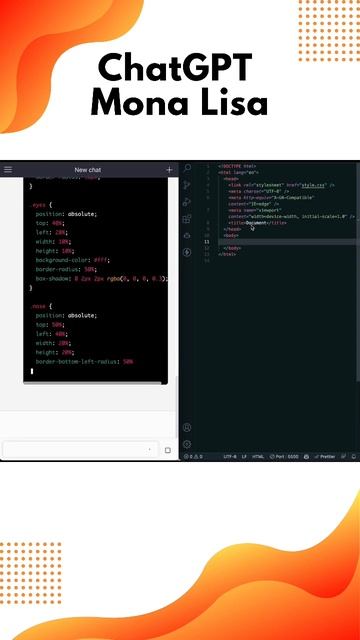Open the ChatGPT sidebar hamburger menu
The height and width of the screenshot is (640, 360).
pyautogui.click(x=8, y=170)
